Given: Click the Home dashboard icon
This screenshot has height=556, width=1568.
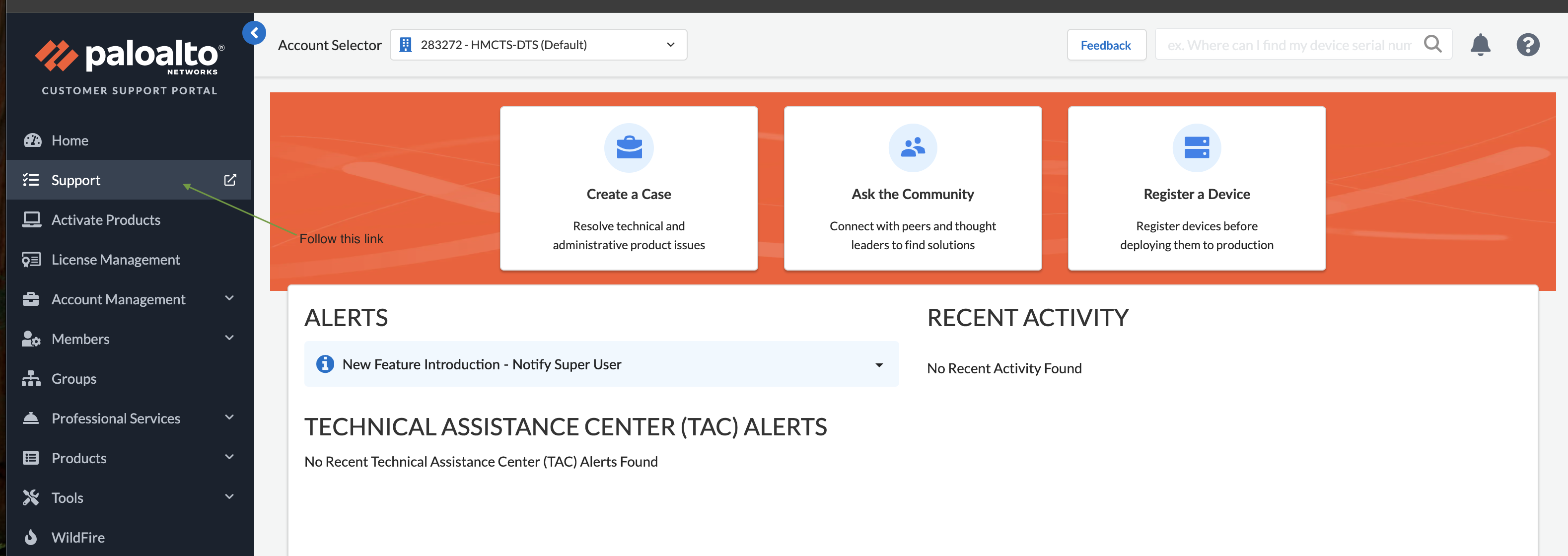Looking at the screenshot, I should click(x=32, y=140).
